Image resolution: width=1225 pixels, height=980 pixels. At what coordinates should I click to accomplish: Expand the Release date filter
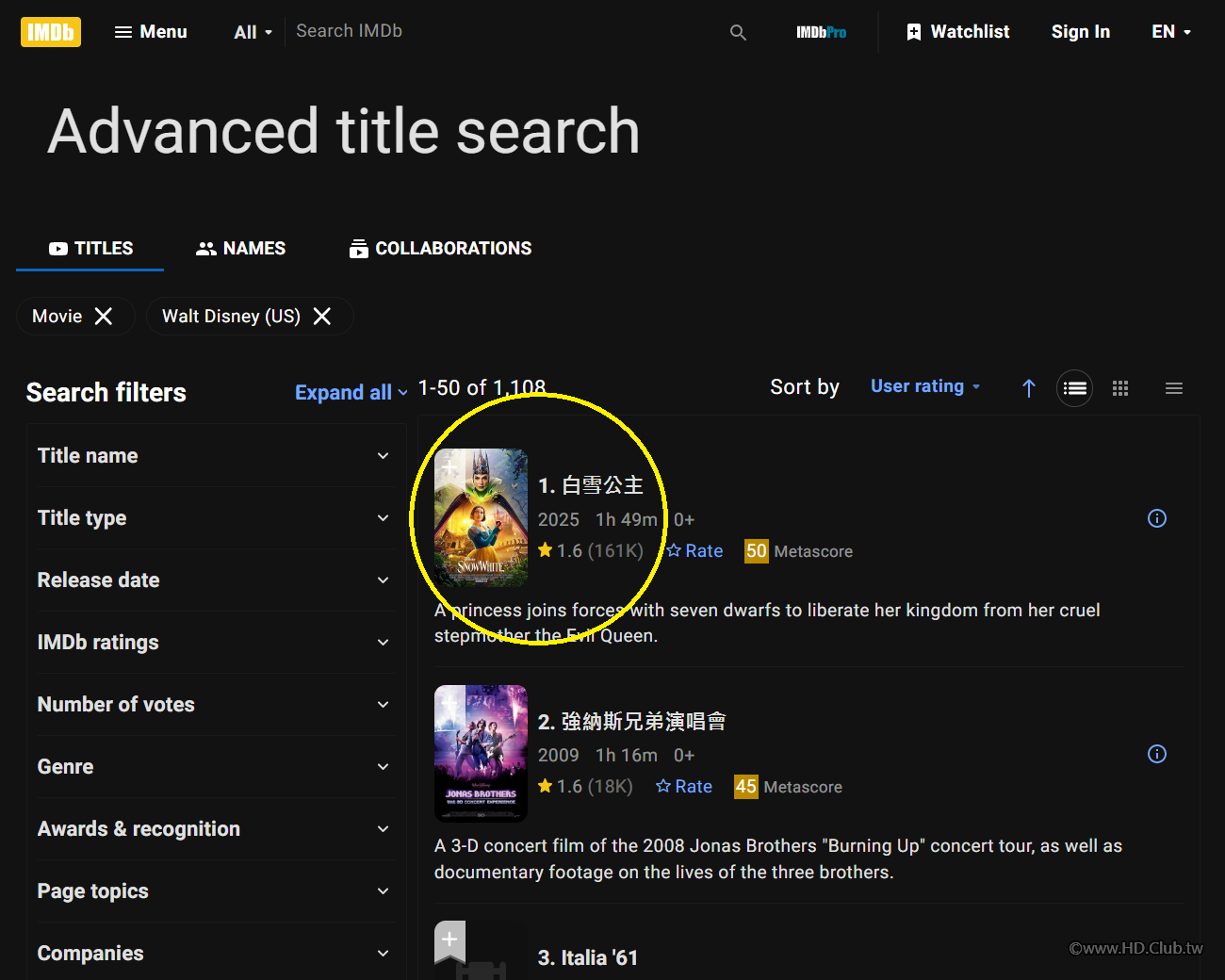pyautogui.click(x=215, y=580)
